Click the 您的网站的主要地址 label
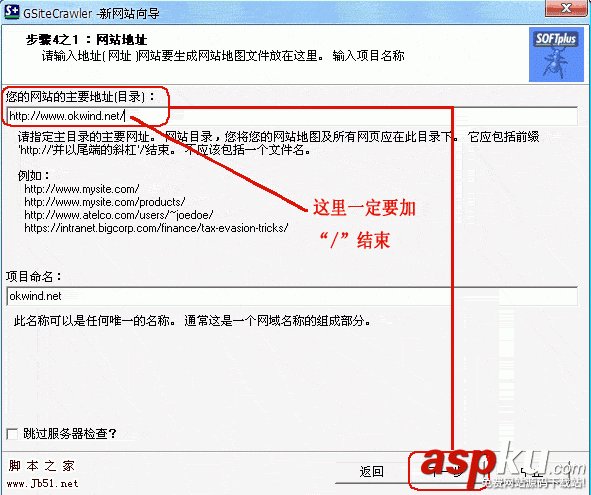Viewport: 591px width, 495px height. pos(80,97)
